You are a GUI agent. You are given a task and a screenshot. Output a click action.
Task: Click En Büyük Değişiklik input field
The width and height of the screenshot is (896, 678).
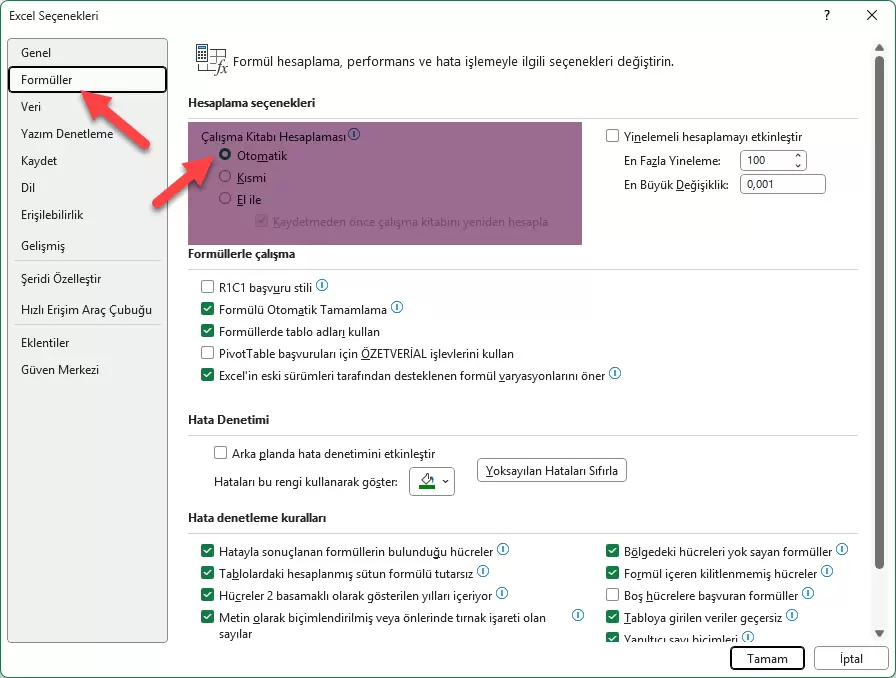tap(782, 184)
